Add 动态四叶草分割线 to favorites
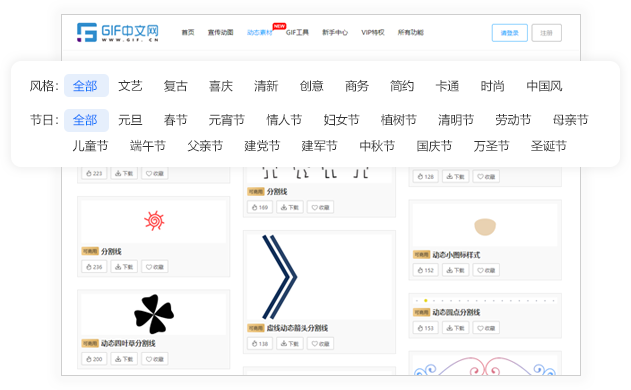 click(x=155, y=359)
